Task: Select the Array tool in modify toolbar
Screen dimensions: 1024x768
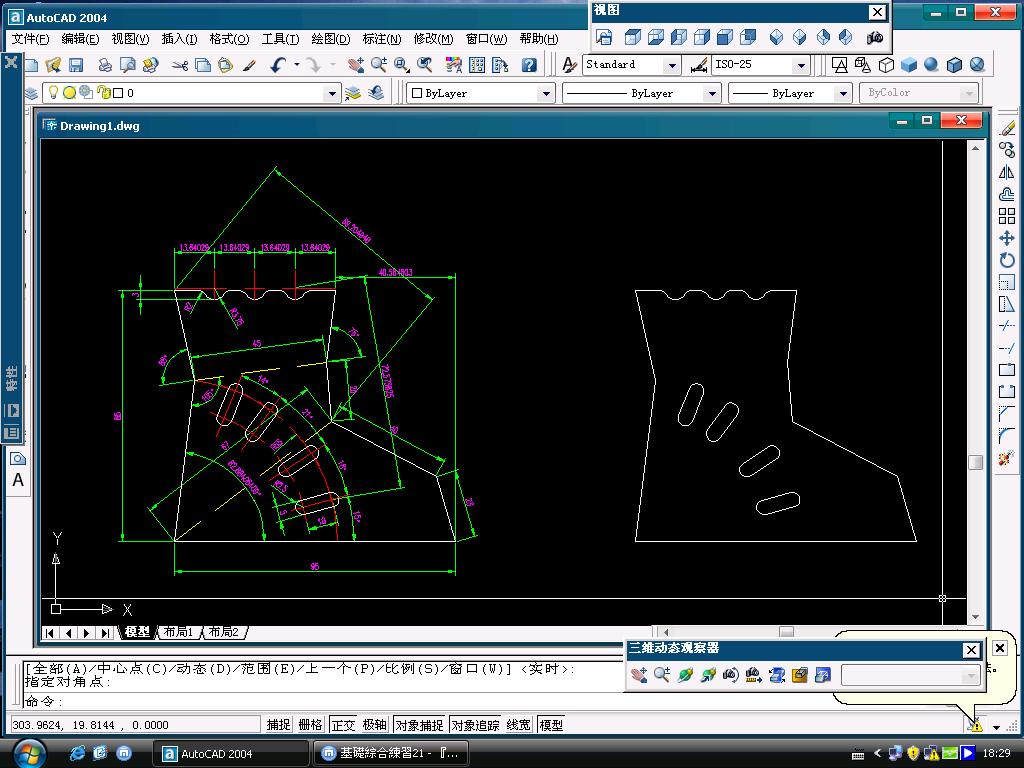Action: (1007, 216)
